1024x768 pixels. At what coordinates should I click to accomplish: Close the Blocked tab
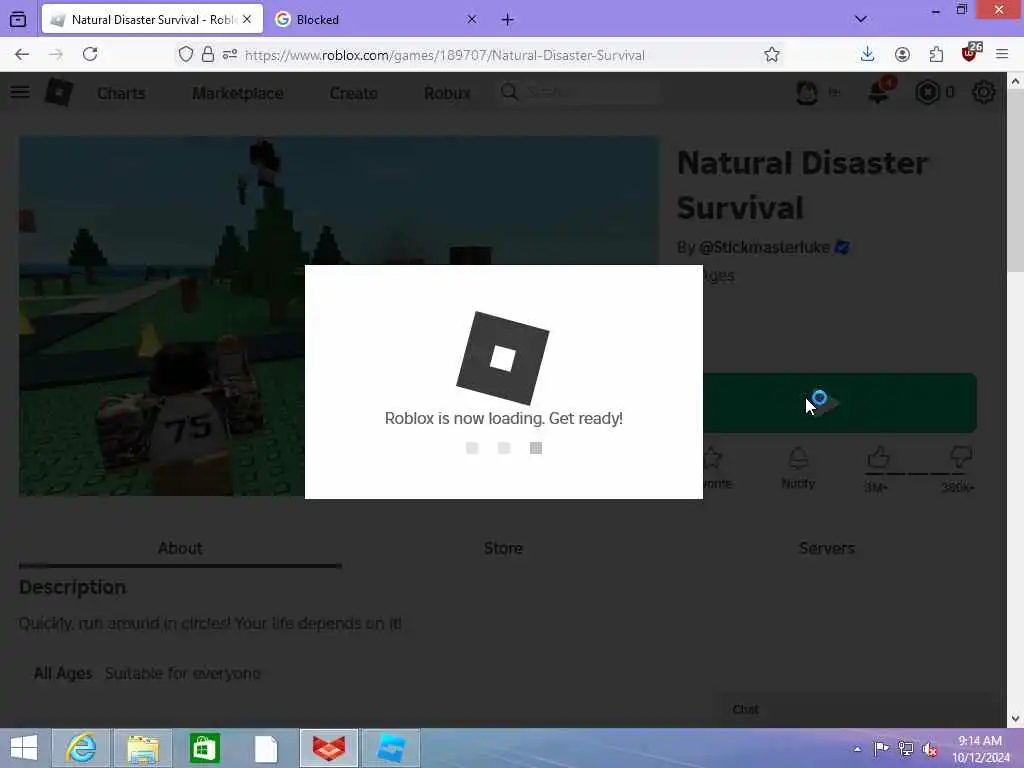pyautogui.click(x=472, y=20)
